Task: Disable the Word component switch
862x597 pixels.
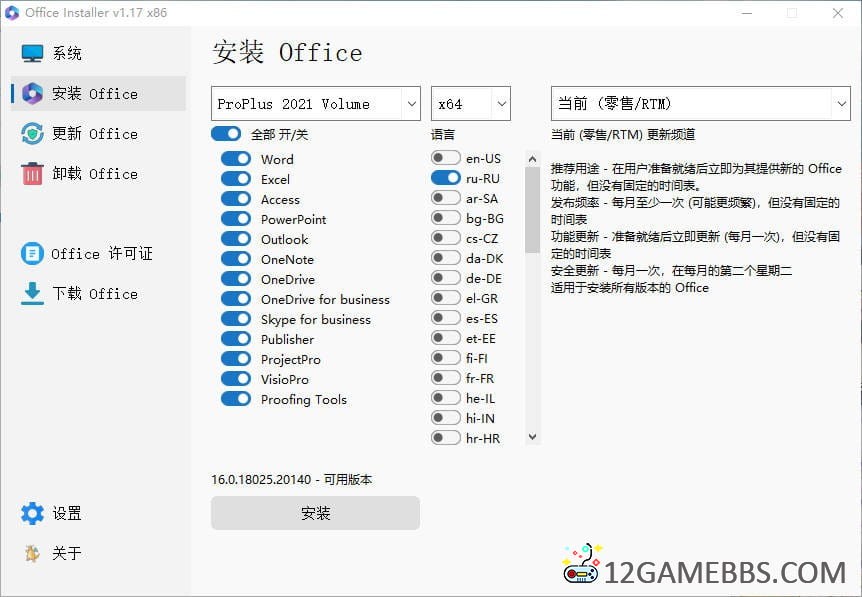Action: tap(236, 159)
